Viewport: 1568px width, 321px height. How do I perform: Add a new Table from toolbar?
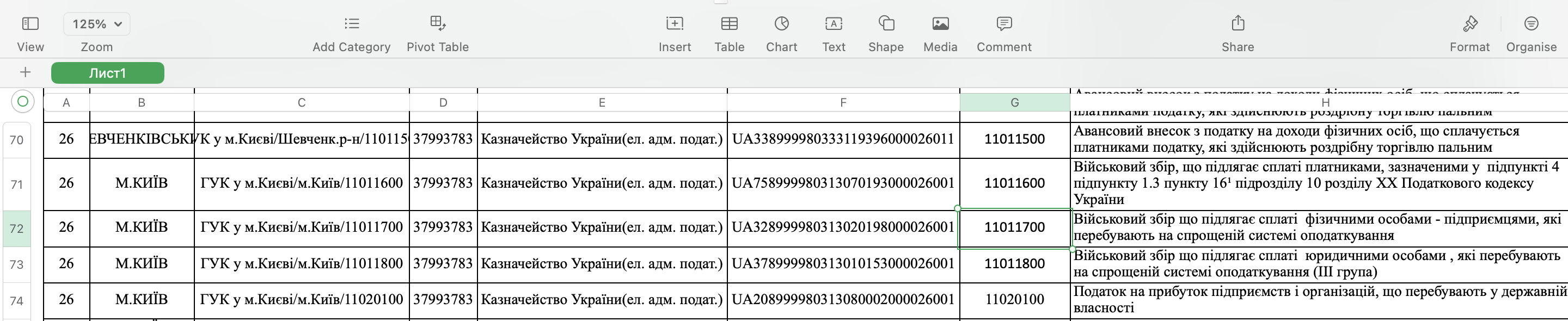click(x=729, y=24)
